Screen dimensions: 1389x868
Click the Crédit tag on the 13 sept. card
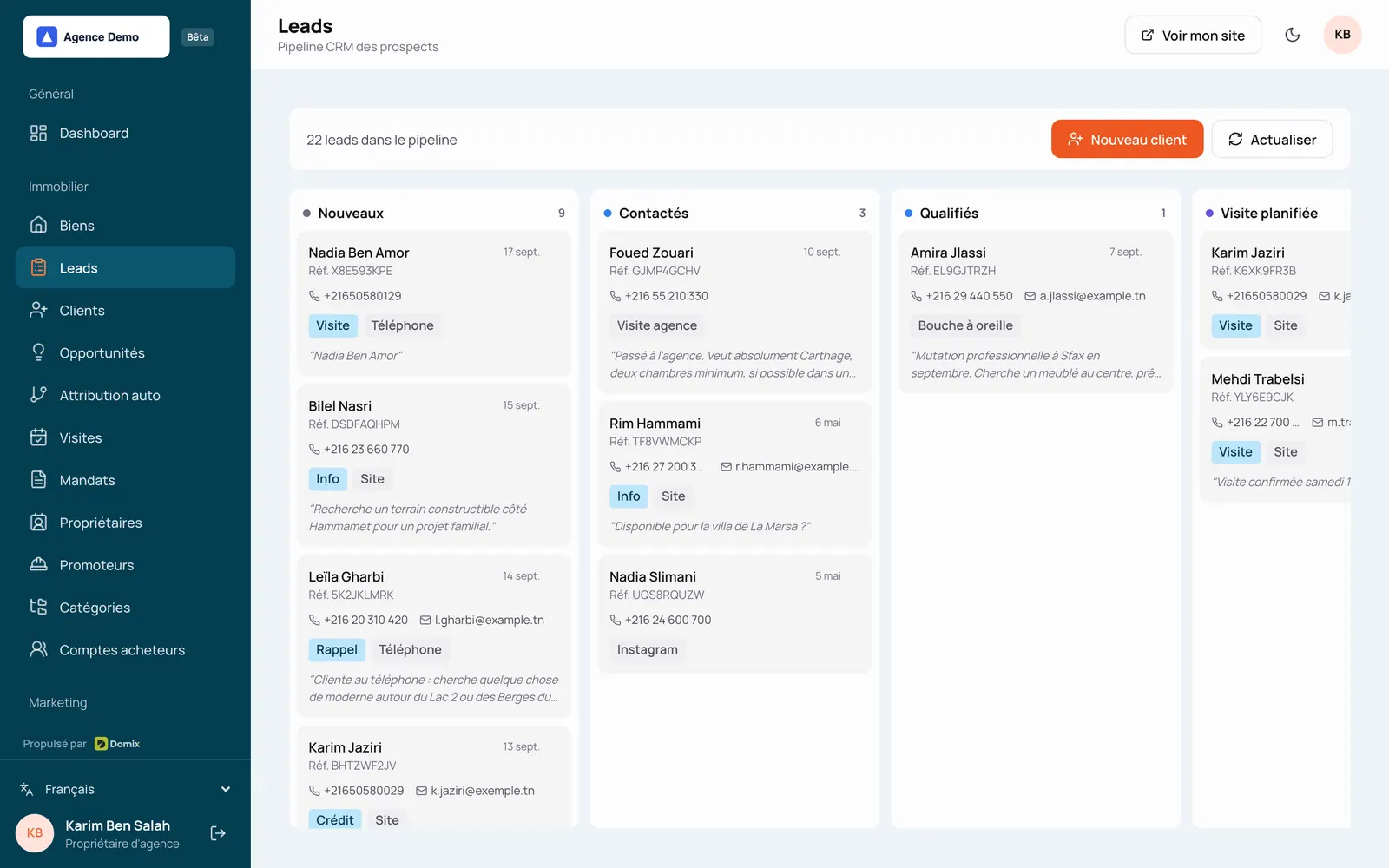point(335,820)
